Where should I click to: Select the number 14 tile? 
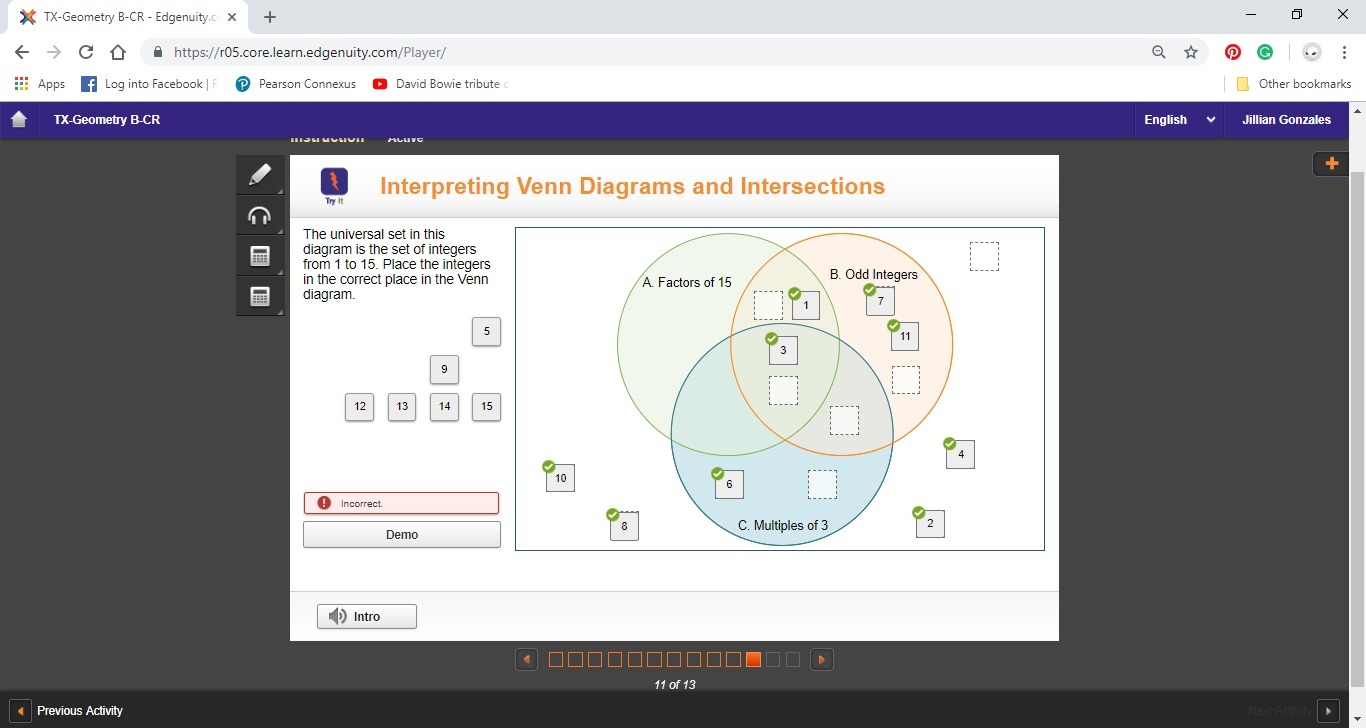(444, 407)
